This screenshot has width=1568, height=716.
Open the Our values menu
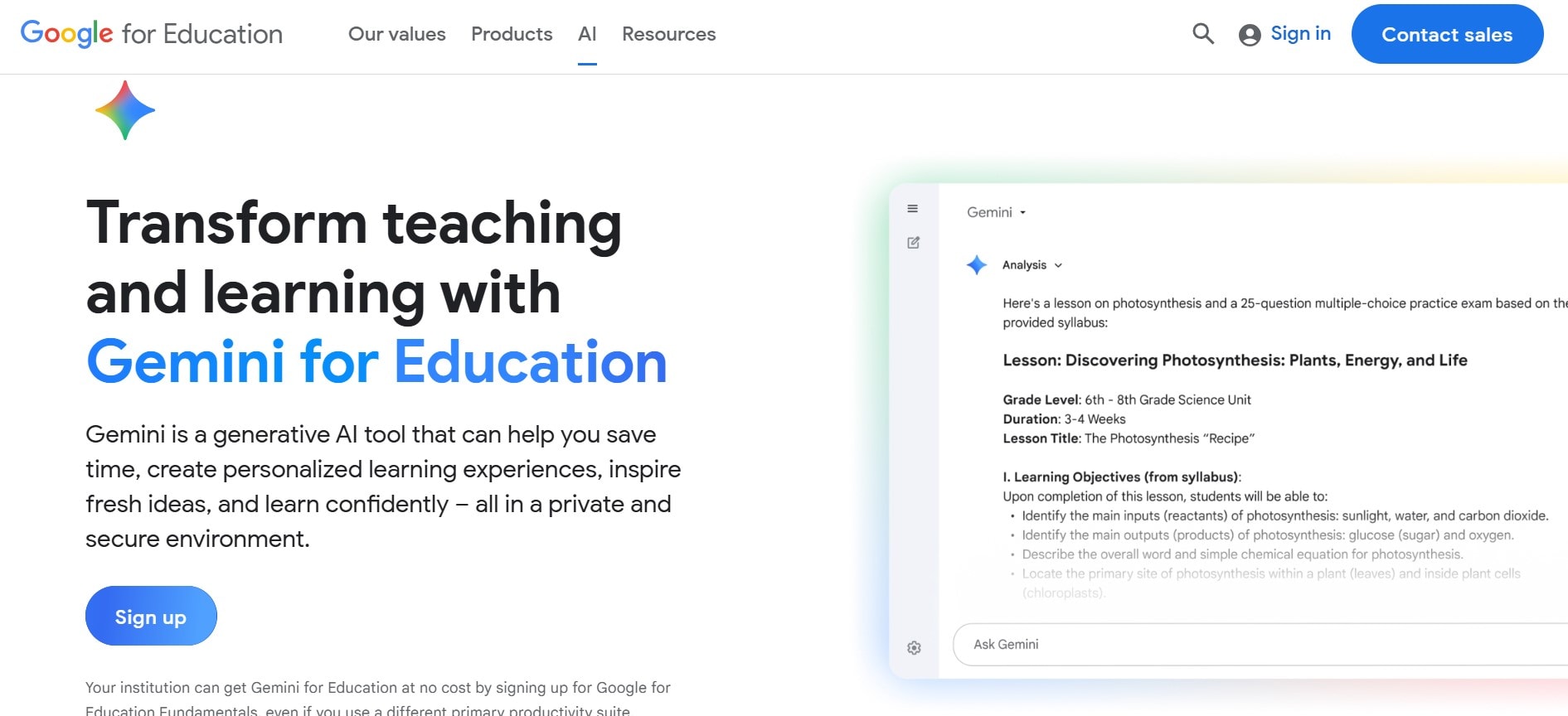396,34
